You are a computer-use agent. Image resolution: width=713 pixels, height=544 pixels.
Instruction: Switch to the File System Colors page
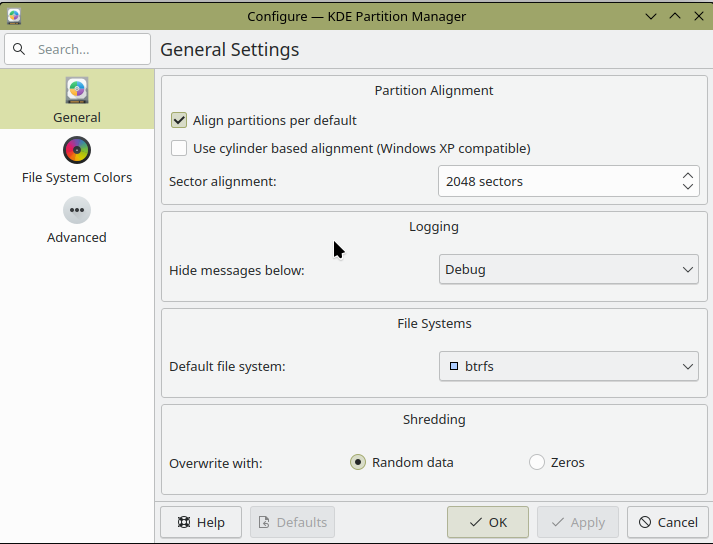point(77,177)
